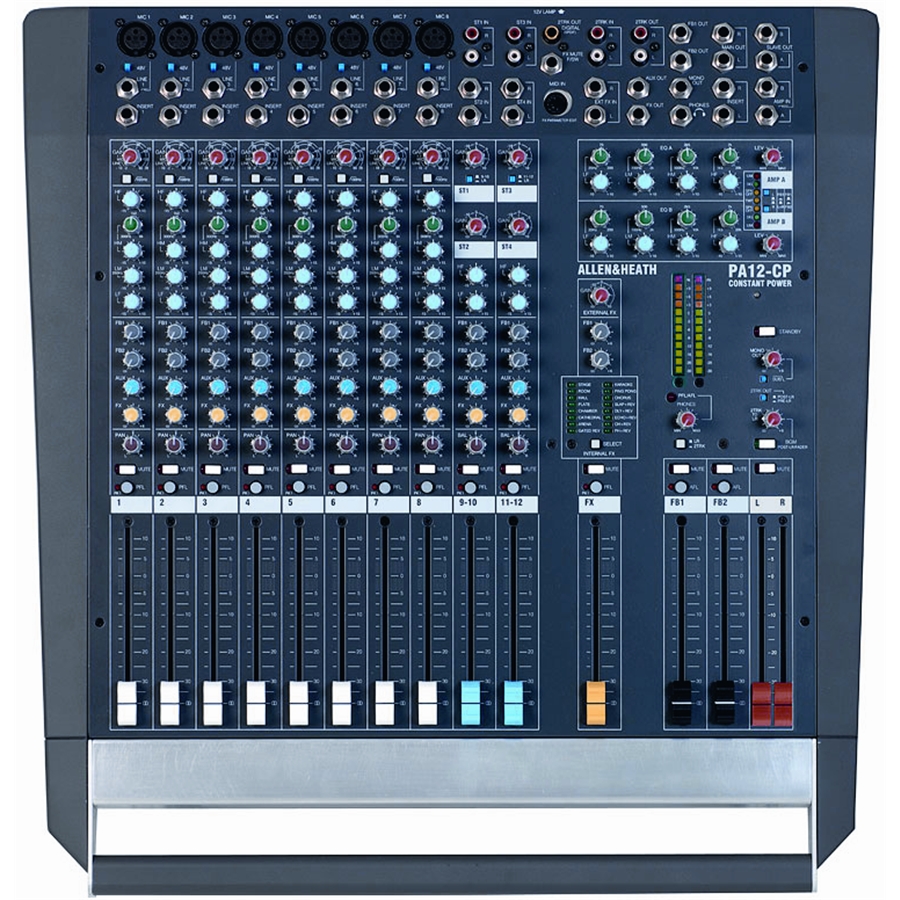Mute channel 1 with its MUTE switch
This screenshot has height=900, width=900.
[x=127, y=469]
